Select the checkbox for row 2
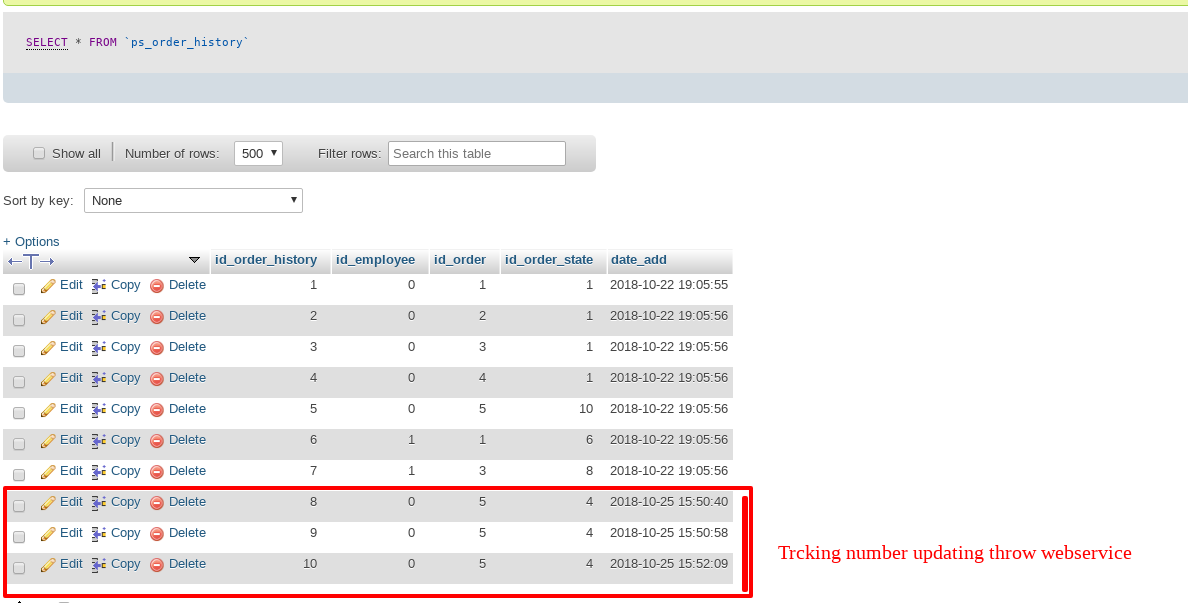This screenshot has width=1188, height=603. 19,320
